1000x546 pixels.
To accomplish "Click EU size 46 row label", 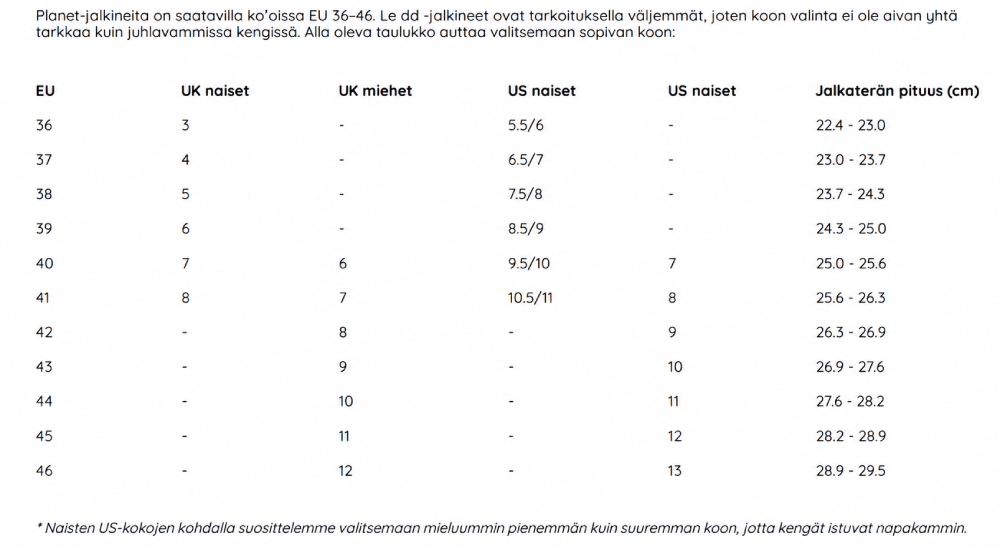I will pyautogui.click(x=45, y=471).
